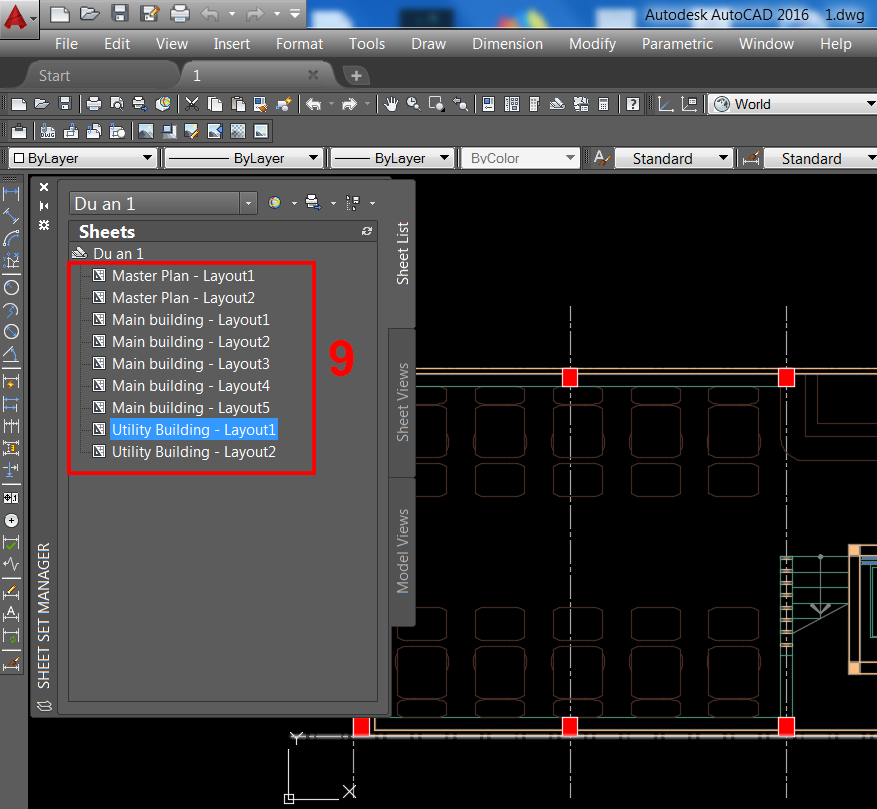Open the sheet set selection dropdown
877x809 pixels.
[247, 202]
